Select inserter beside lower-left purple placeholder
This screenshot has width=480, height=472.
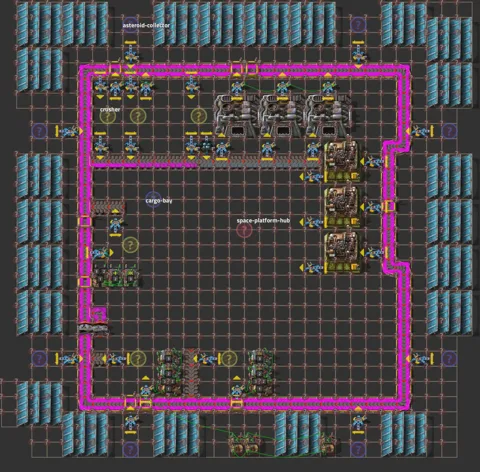click(x=69, y=359)
